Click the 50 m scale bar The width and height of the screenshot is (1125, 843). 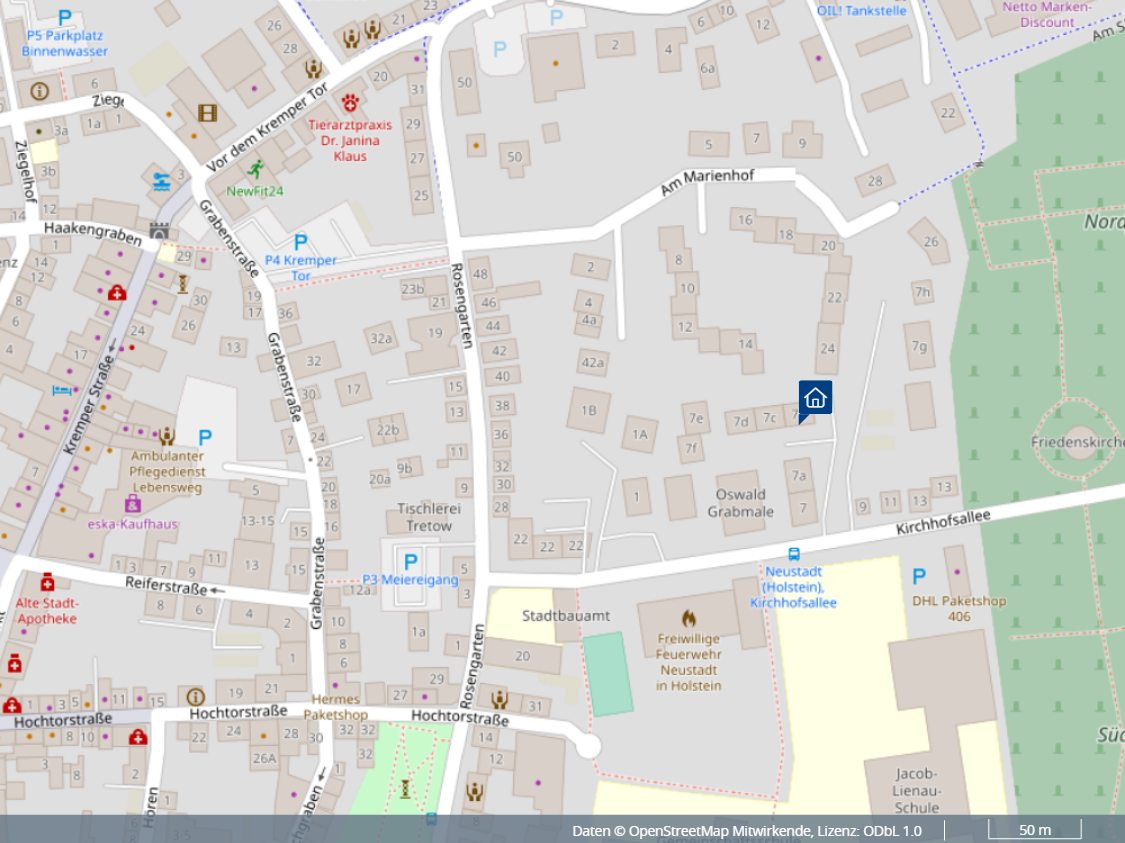point(1035,830)
